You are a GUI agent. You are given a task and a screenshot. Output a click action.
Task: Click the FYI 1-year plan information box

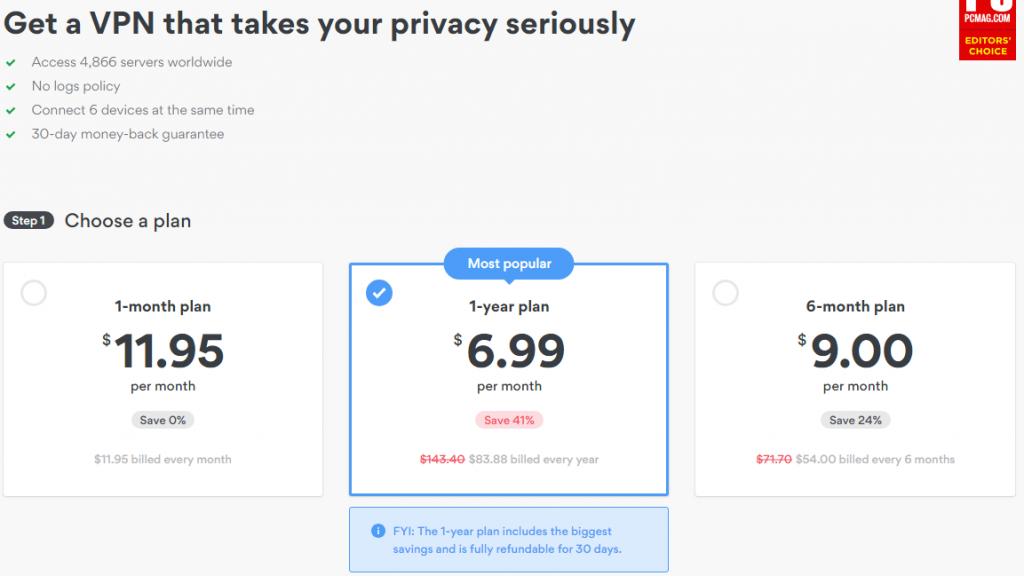click(x=509, y=539)
